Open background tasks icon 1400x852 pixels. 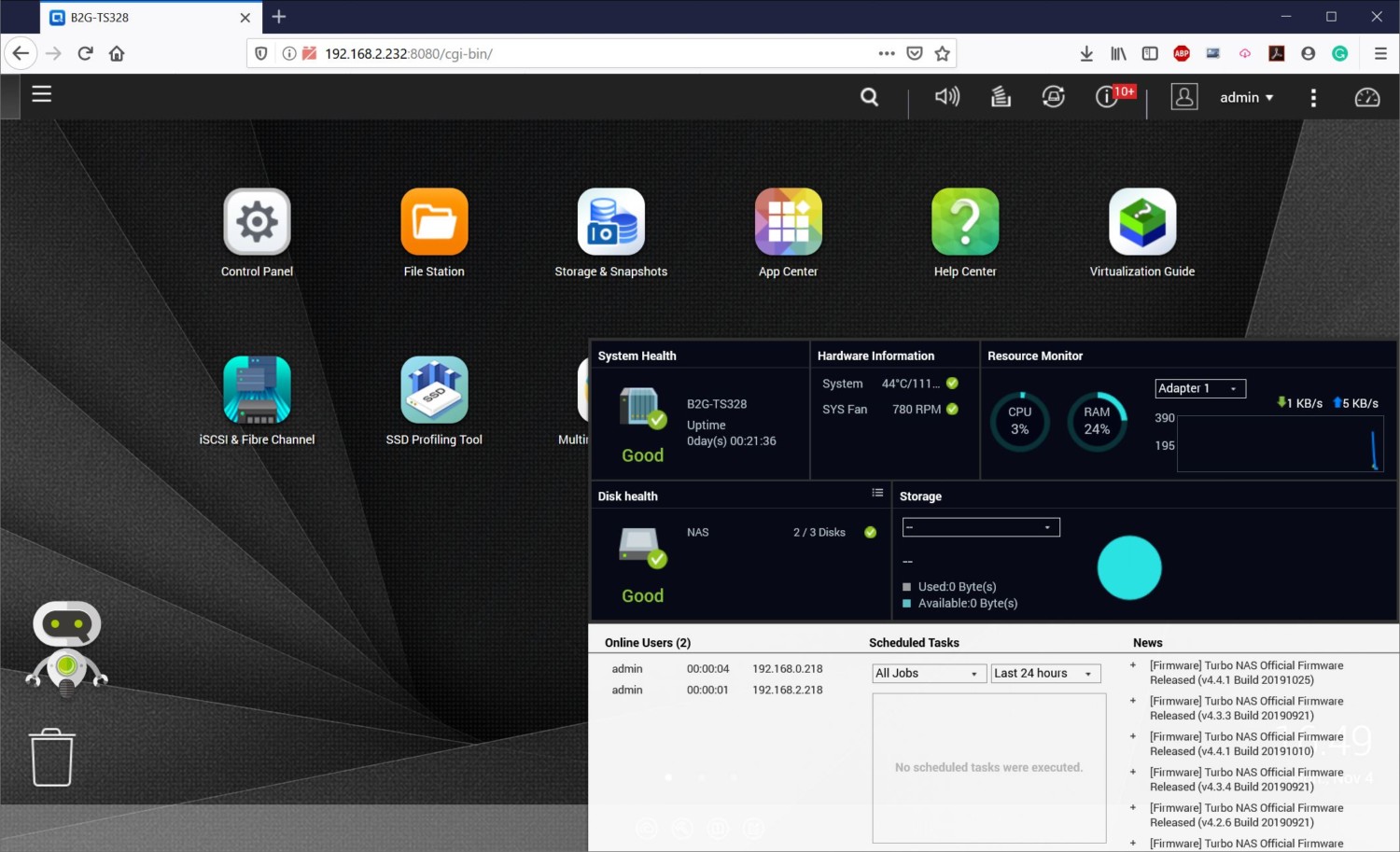coord(1001,96)
